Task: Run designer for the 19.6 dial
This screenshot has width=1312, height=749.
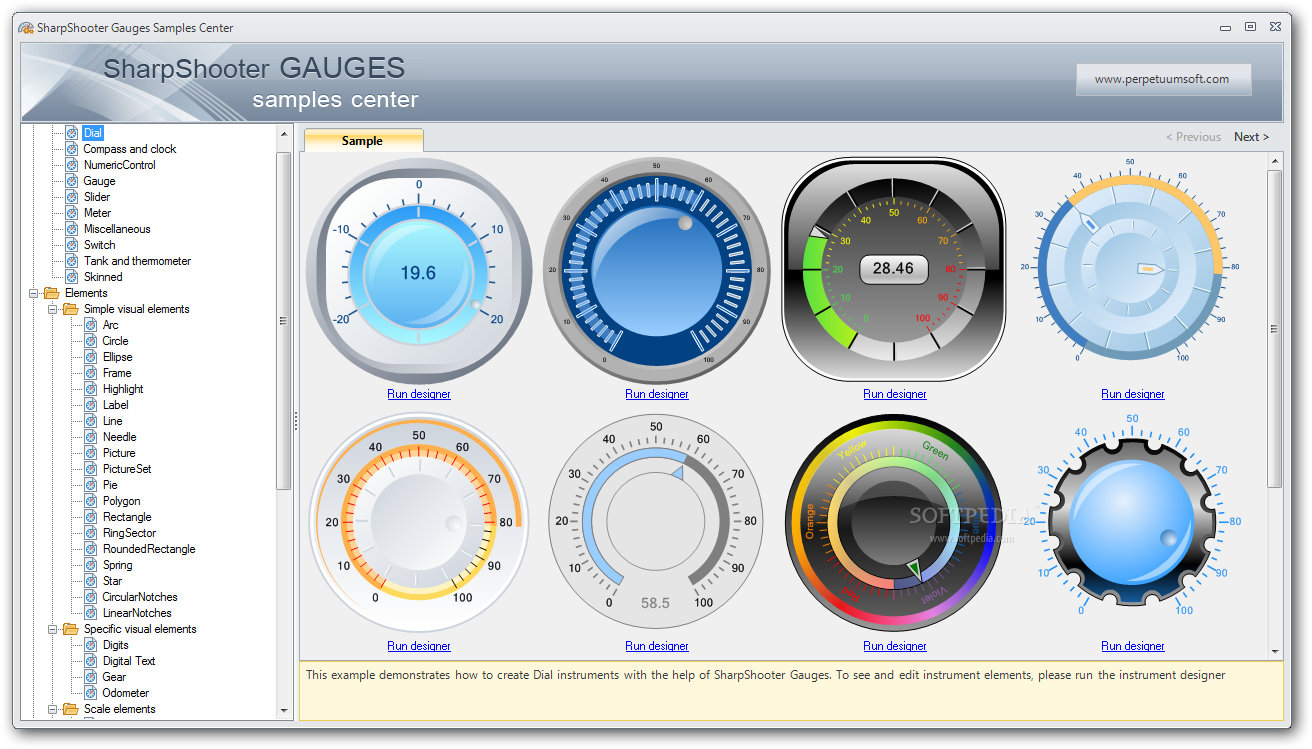Action: click(419, 394)
